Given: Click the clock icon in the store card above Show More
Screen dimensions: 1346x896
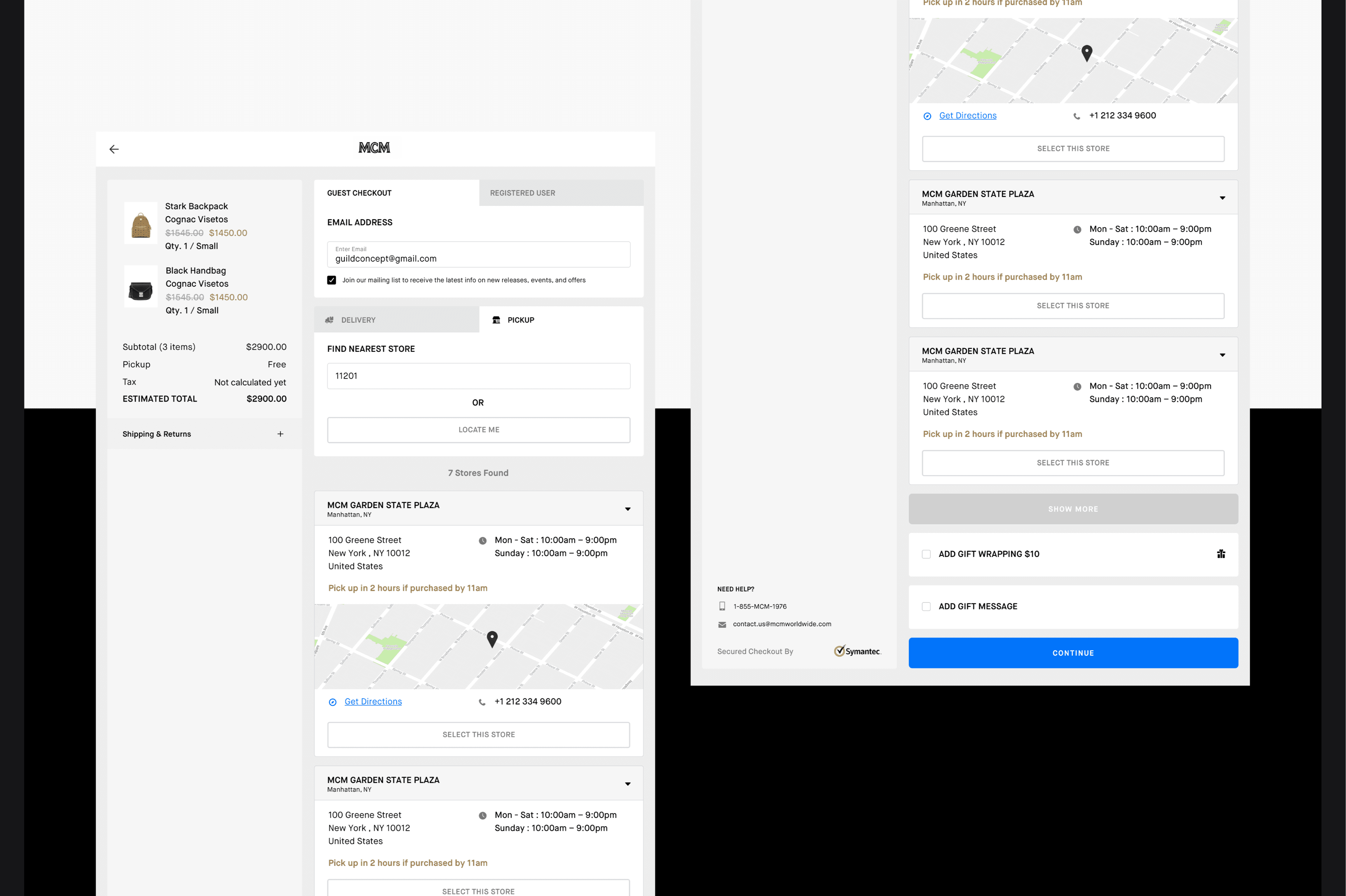Looking at the screenshot, I should click(1078, 387).
